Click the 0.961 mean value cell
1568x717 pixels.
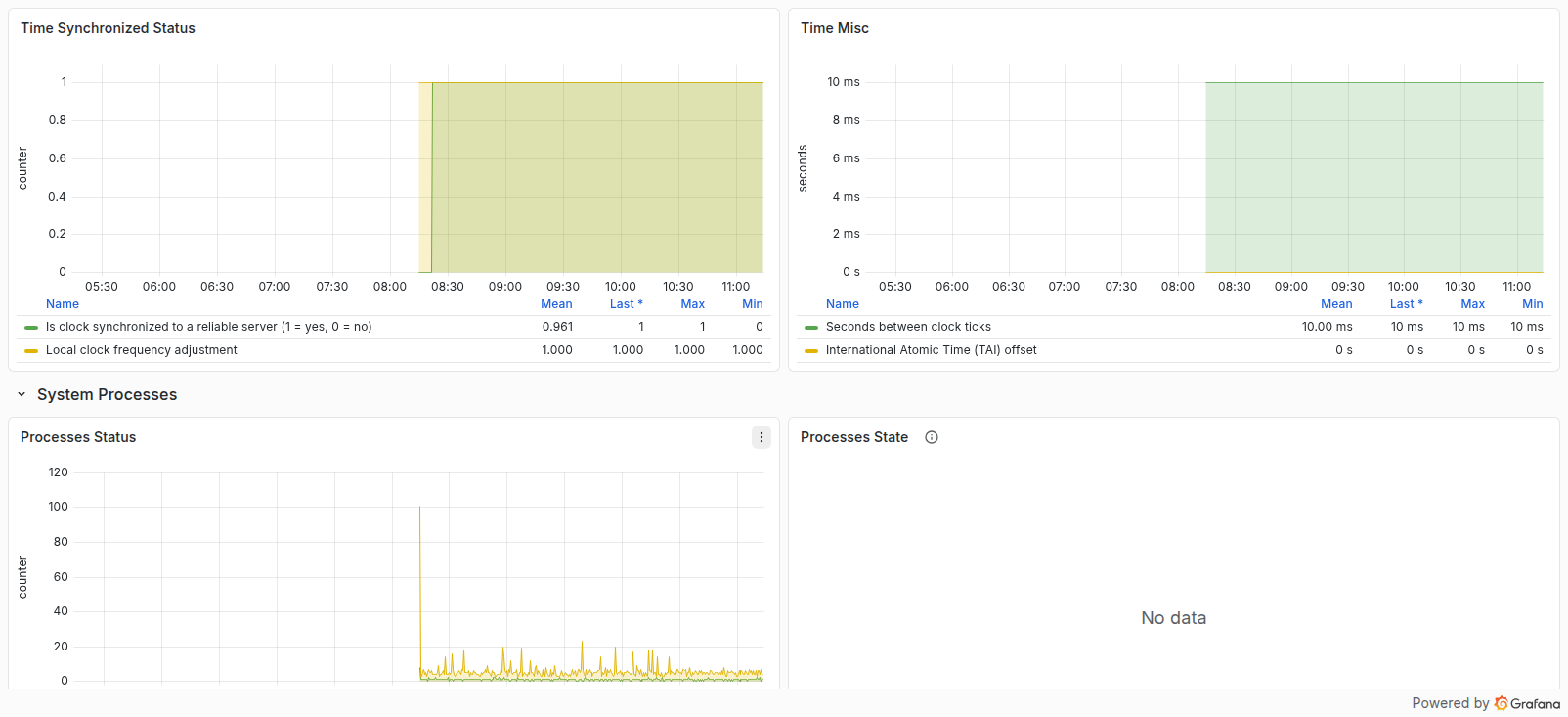[x=557, y=327]
